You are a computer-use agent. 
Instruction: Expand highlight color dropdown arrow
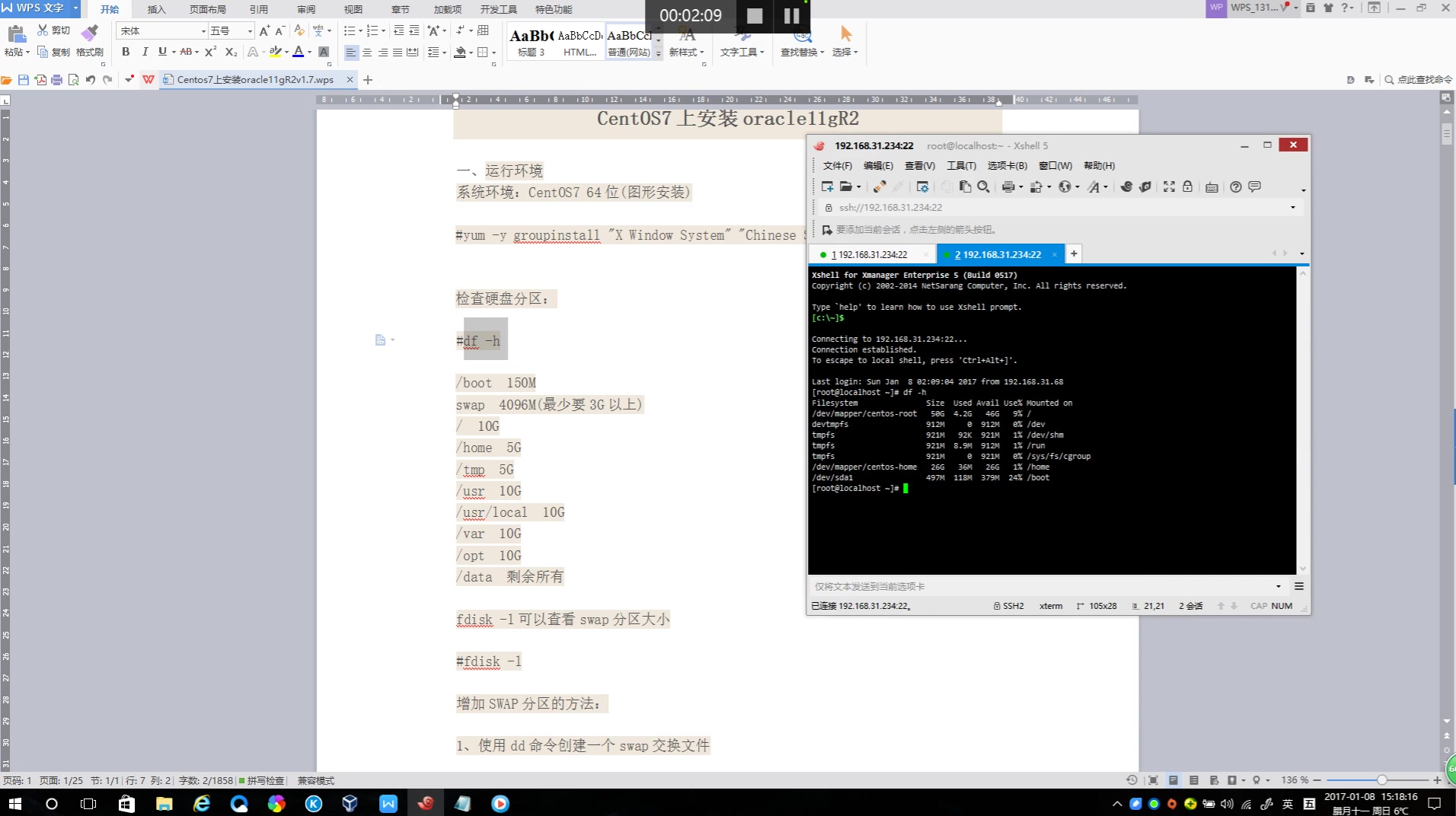286,53
